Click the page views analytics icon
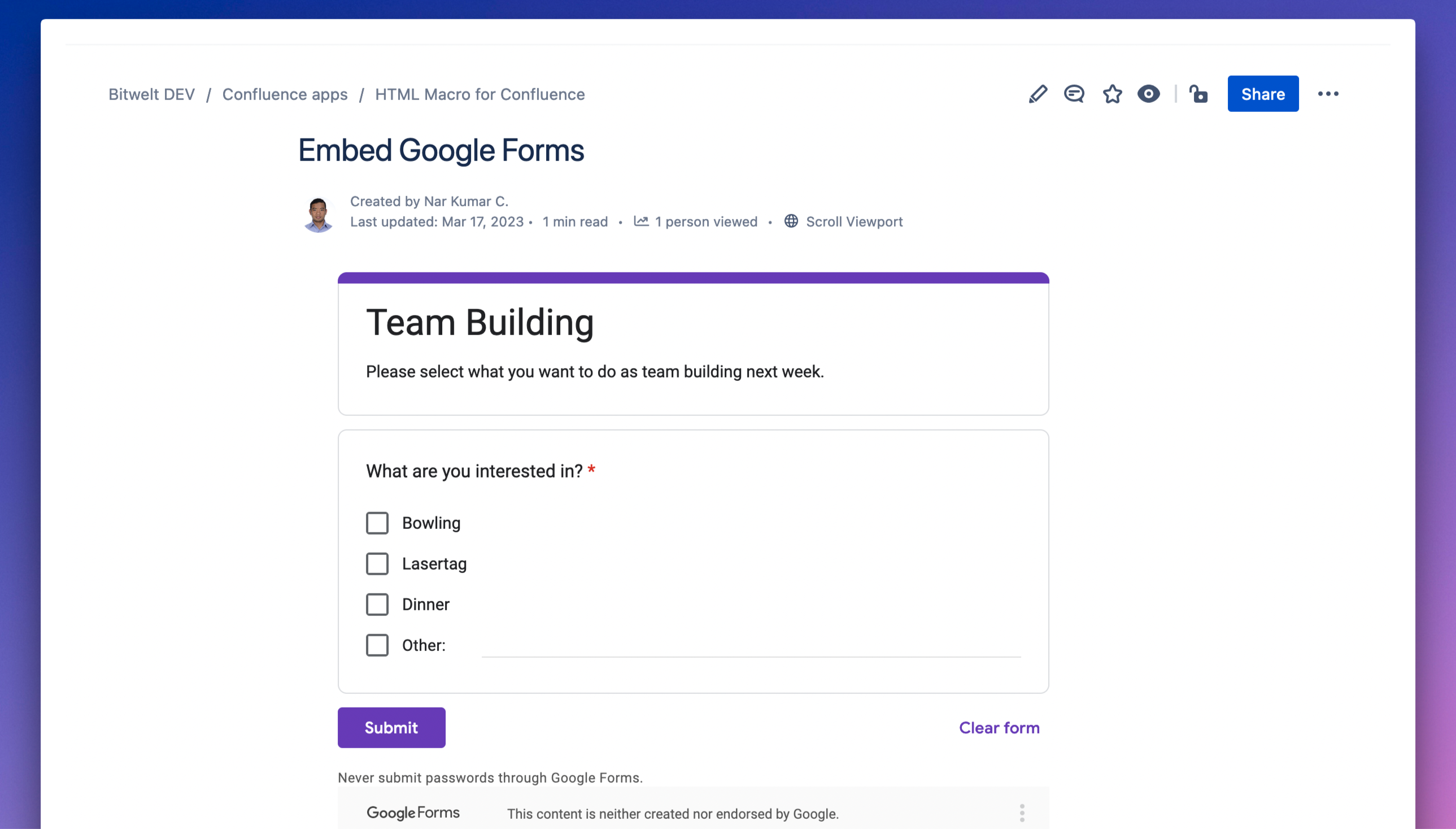 click(x=640, y=222)
